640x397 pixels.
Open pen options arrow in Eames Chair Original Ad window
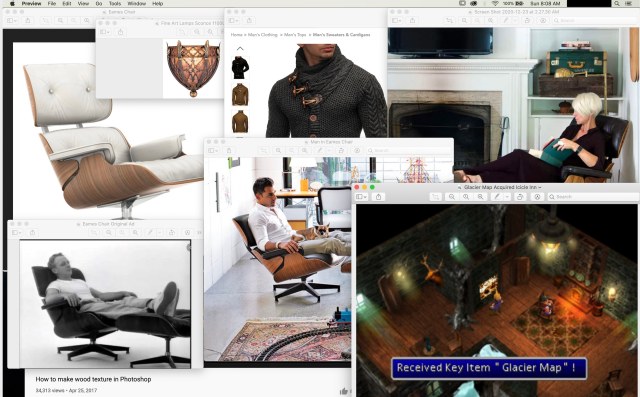click(x=160, y=233)
